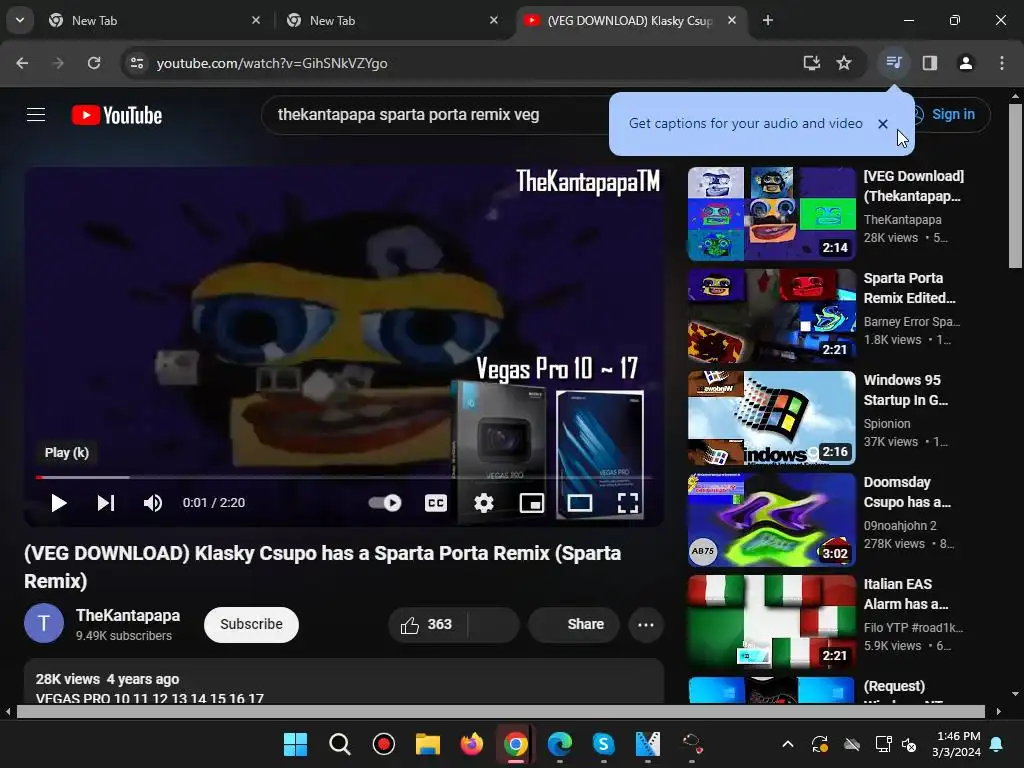
Task: Open Chrome media control icon
Action: (893, 63)
